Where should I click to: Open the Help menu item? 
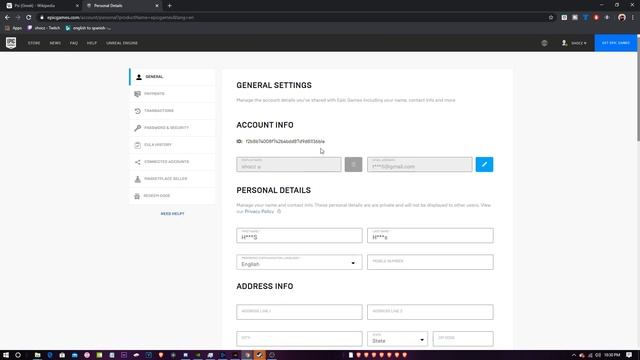click(92, 43)
